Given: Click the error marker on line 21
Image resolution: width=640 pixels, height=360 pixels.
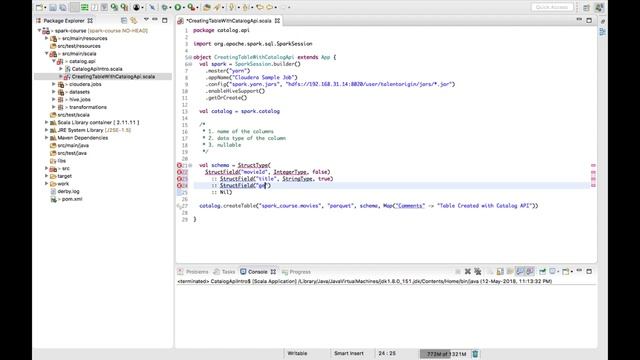Looking at the screenshot, I should (180, 165).
